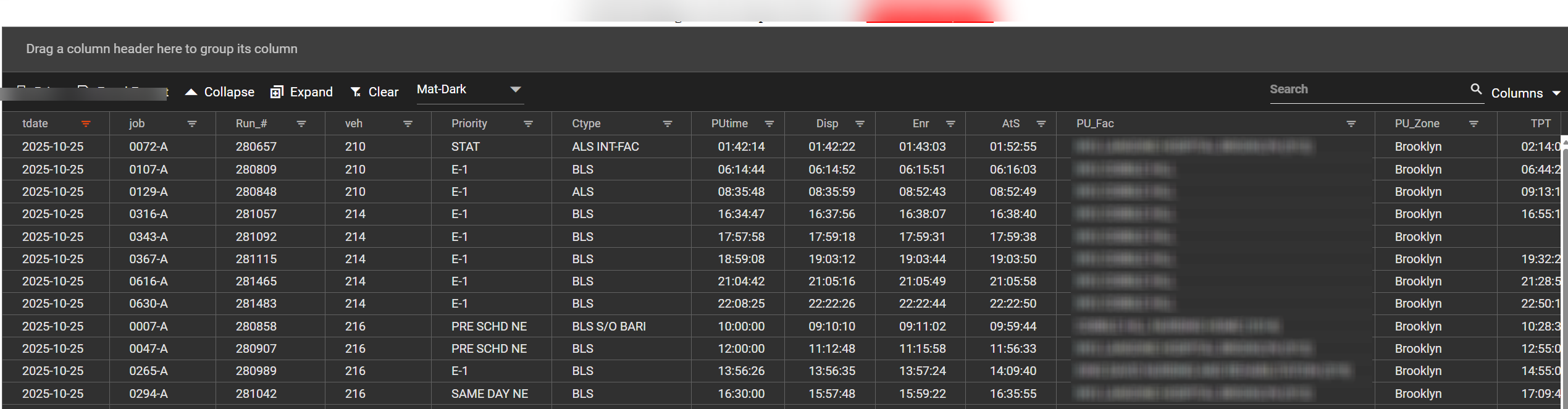Open filter menu for tdate column
The height and width of the screenshot is (409, 1568).
click(86, 124)
